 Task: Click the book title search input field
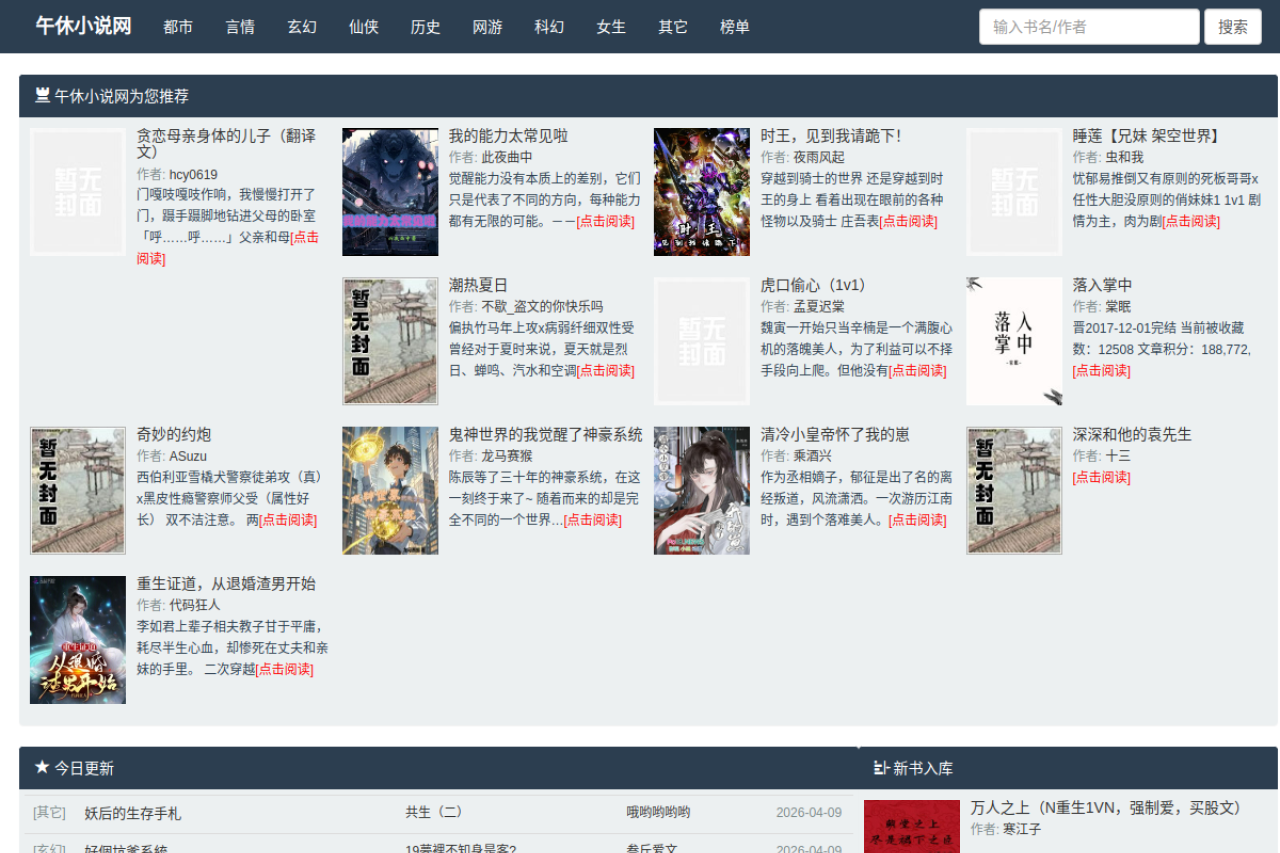[1088, 27]
